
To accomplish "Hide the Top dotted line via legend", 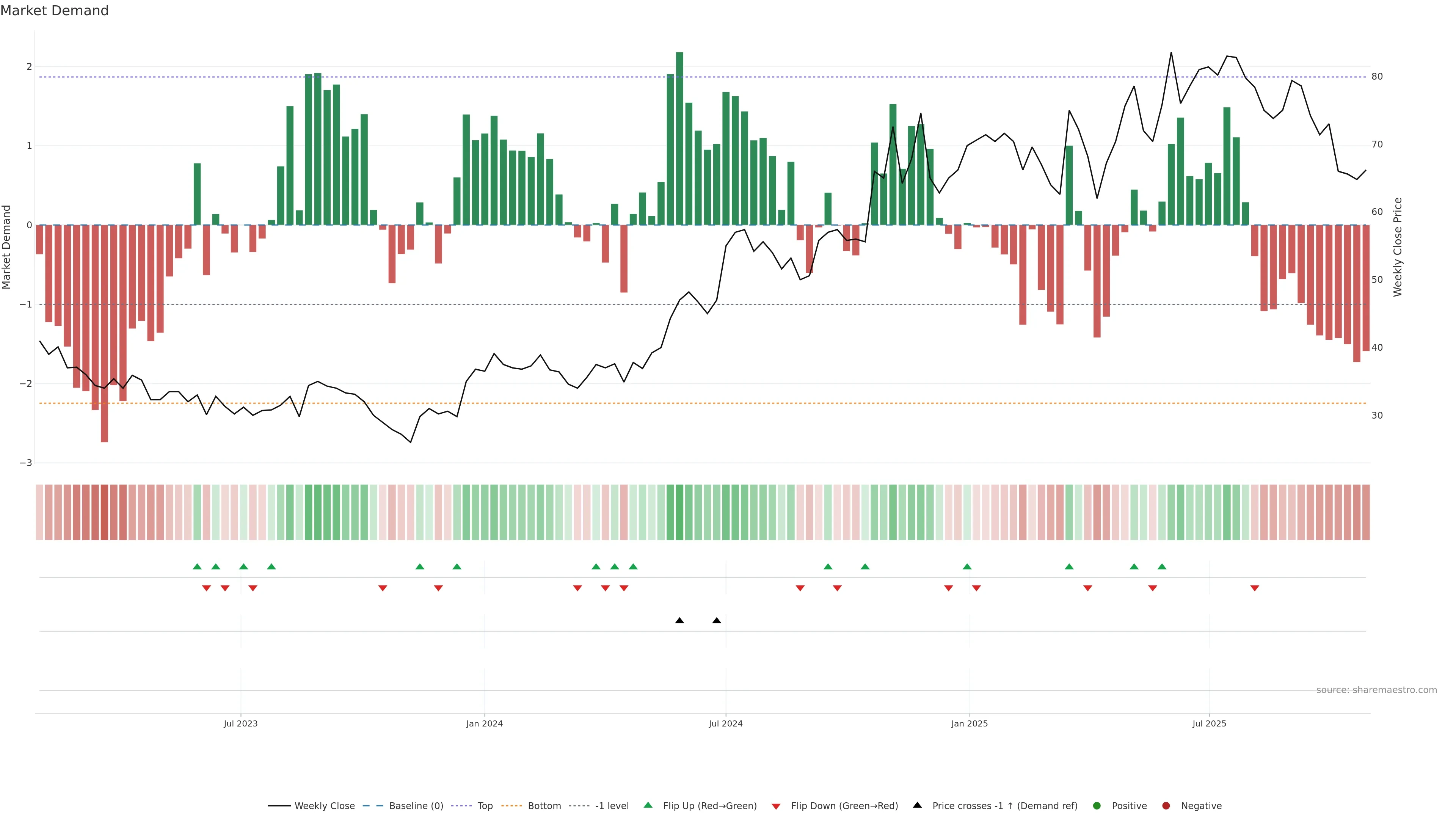I will coord(485,806).
